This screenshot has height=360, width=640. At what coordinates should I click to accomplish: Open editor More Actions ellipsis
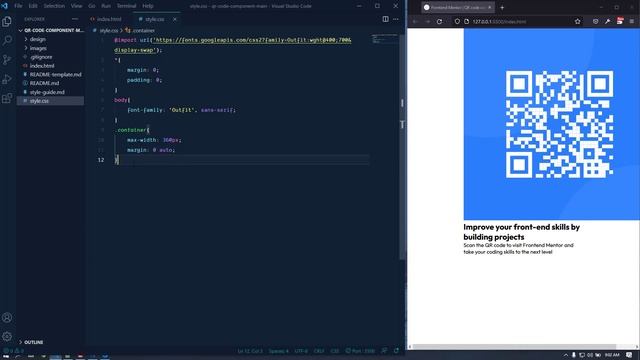coord(396,19)
